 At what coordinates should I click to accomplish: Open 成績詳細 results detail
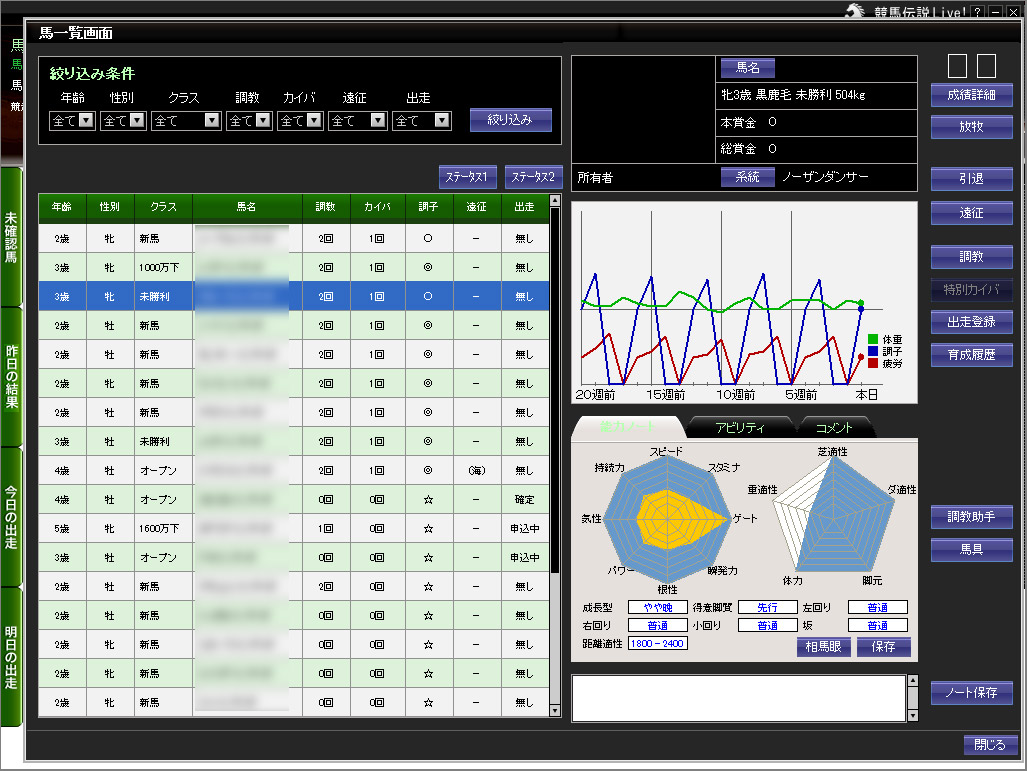[x=971, y=96]
